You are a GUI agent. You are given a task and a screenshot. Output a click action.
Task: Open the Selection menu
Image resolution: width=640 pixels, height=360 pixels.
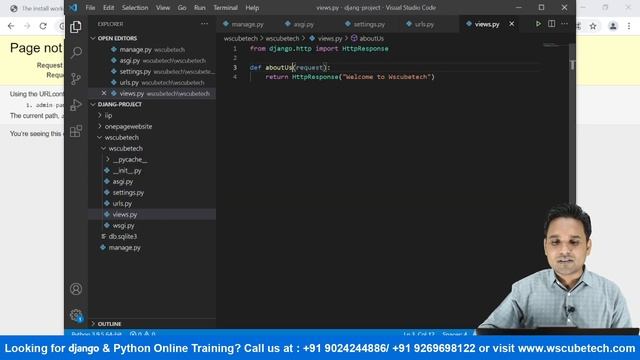[x=135, y=8]
